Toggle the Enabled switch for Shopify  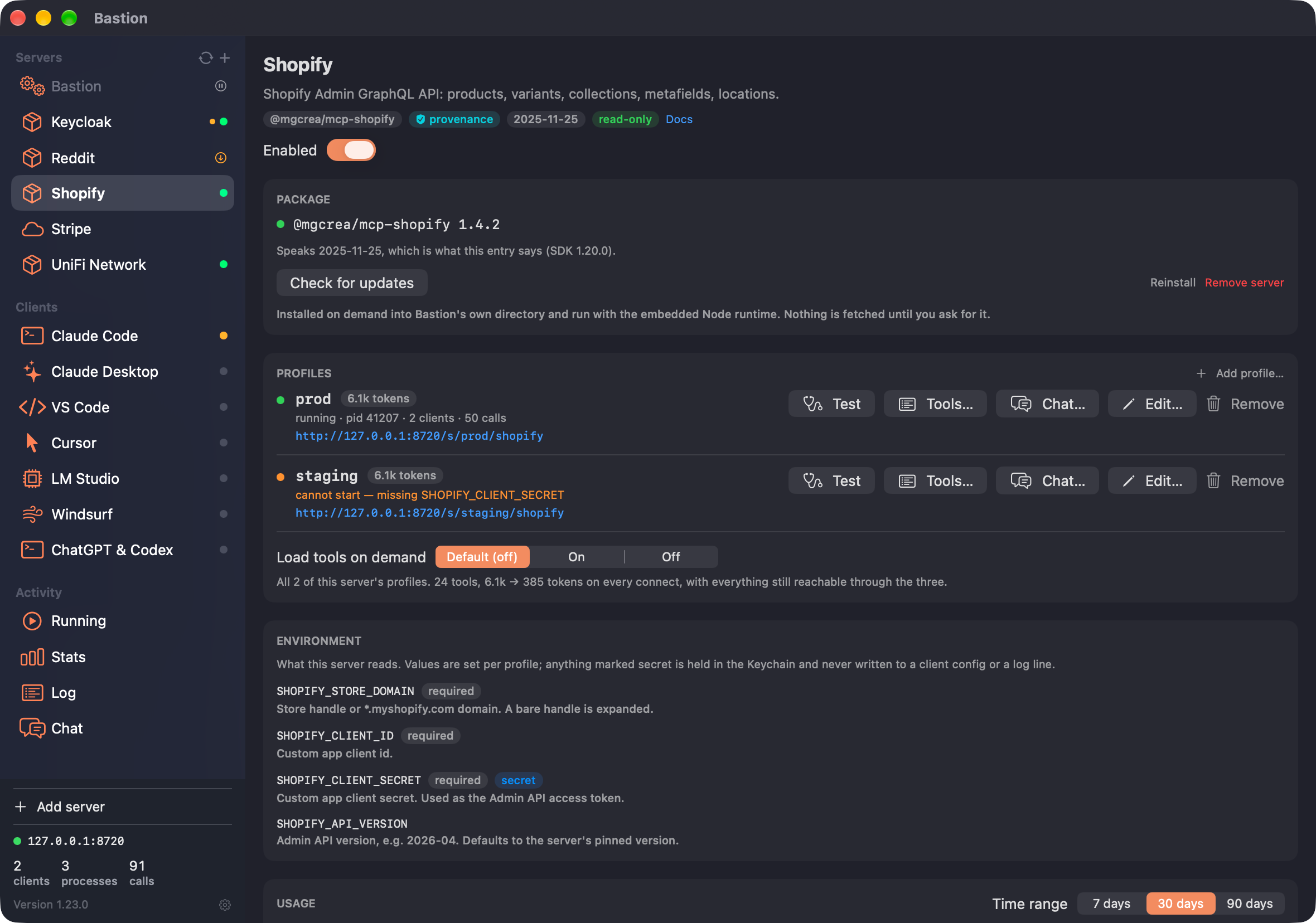pos(351,150)
